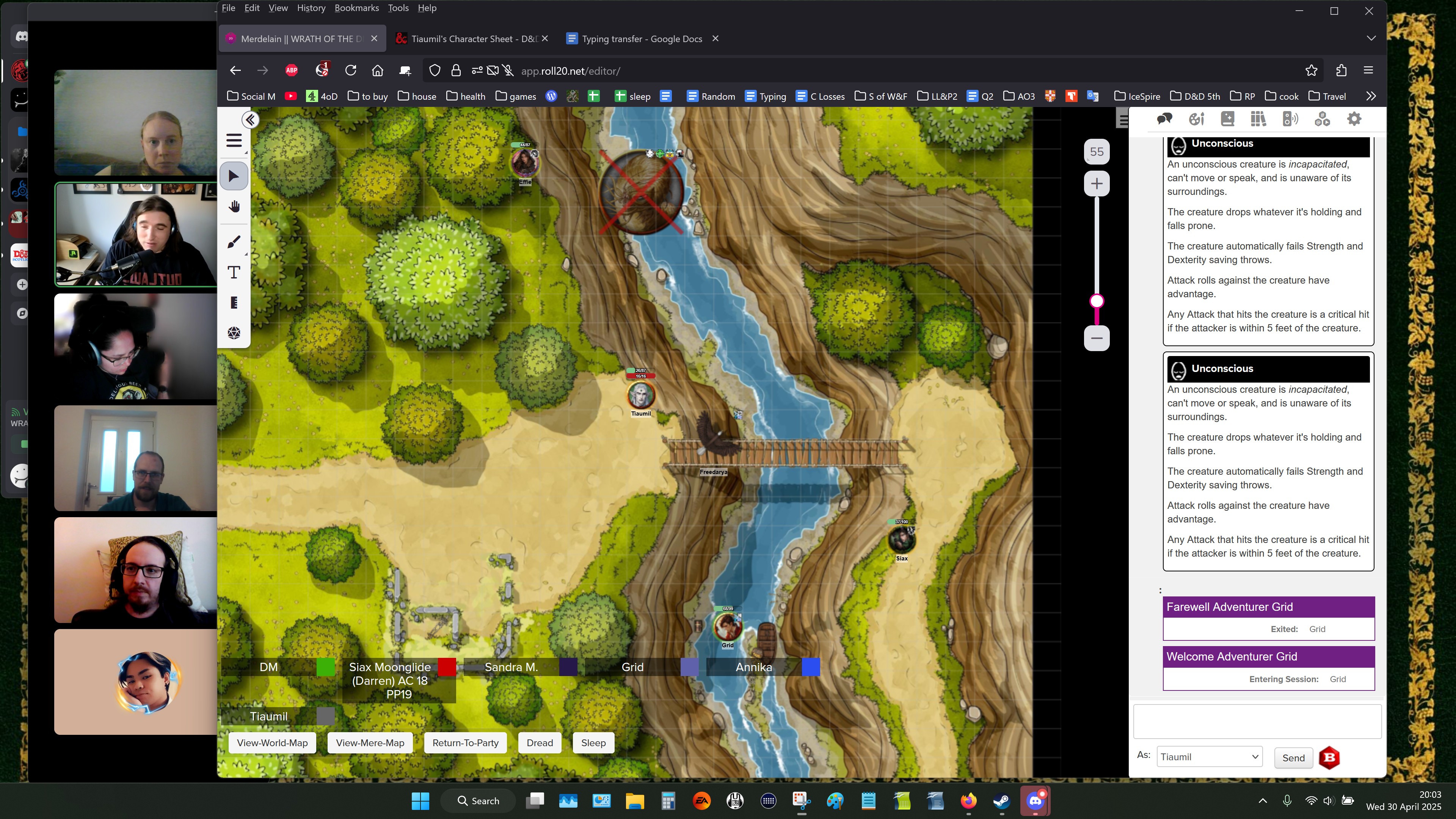Open the My Settings gear tab

click(x=1354, y=119)
